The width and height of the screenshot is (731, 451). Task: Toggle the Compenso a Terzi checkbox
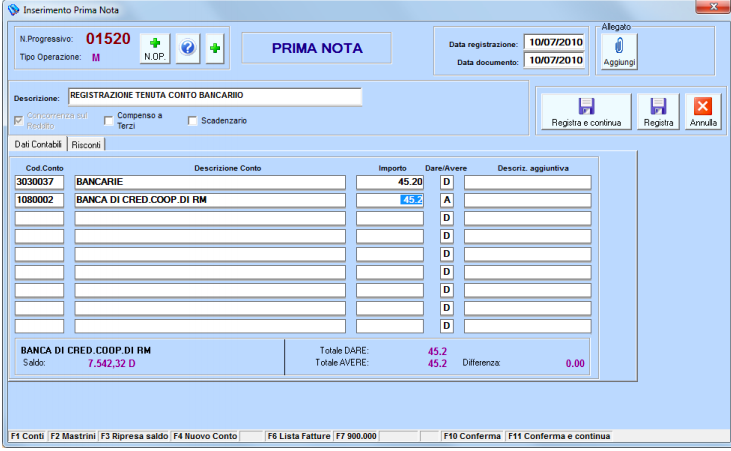point(109,121)
